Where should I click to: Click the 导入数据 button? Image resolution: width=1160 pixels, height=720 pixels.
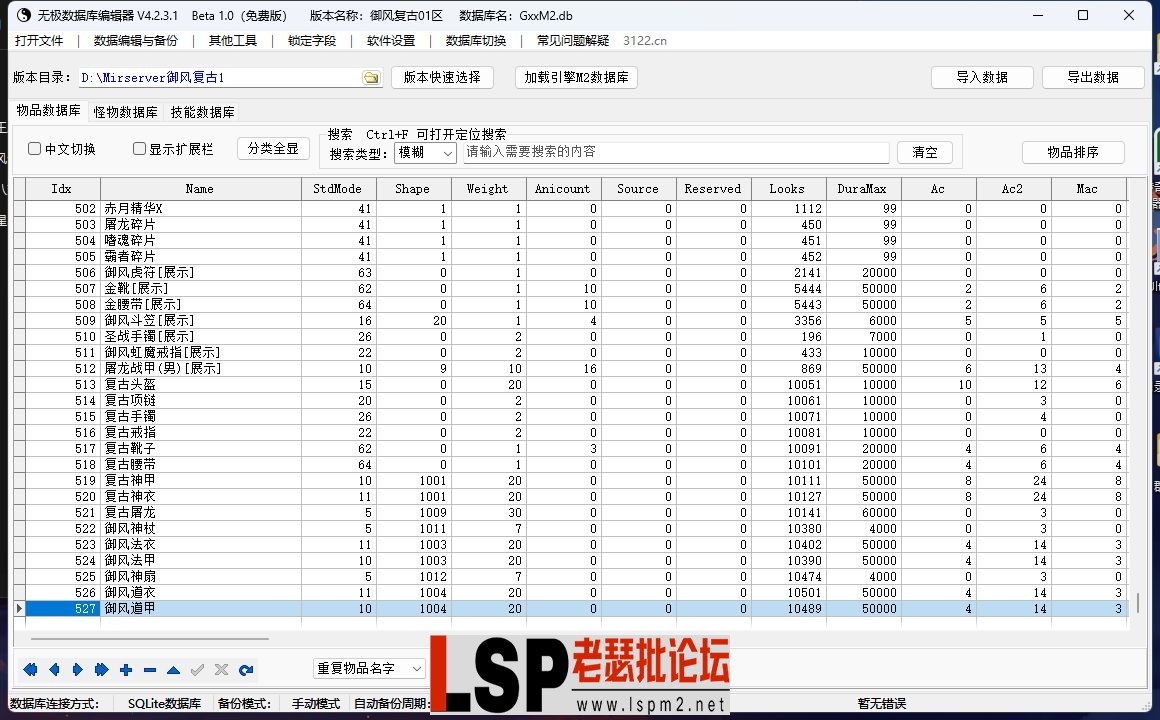982,77
